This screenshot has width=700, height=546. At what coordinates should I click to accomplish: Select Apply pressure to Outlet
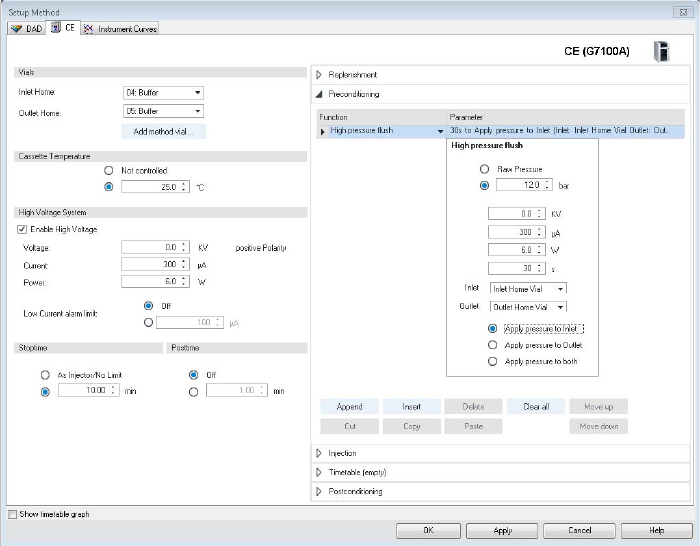[x=492, y=345]
